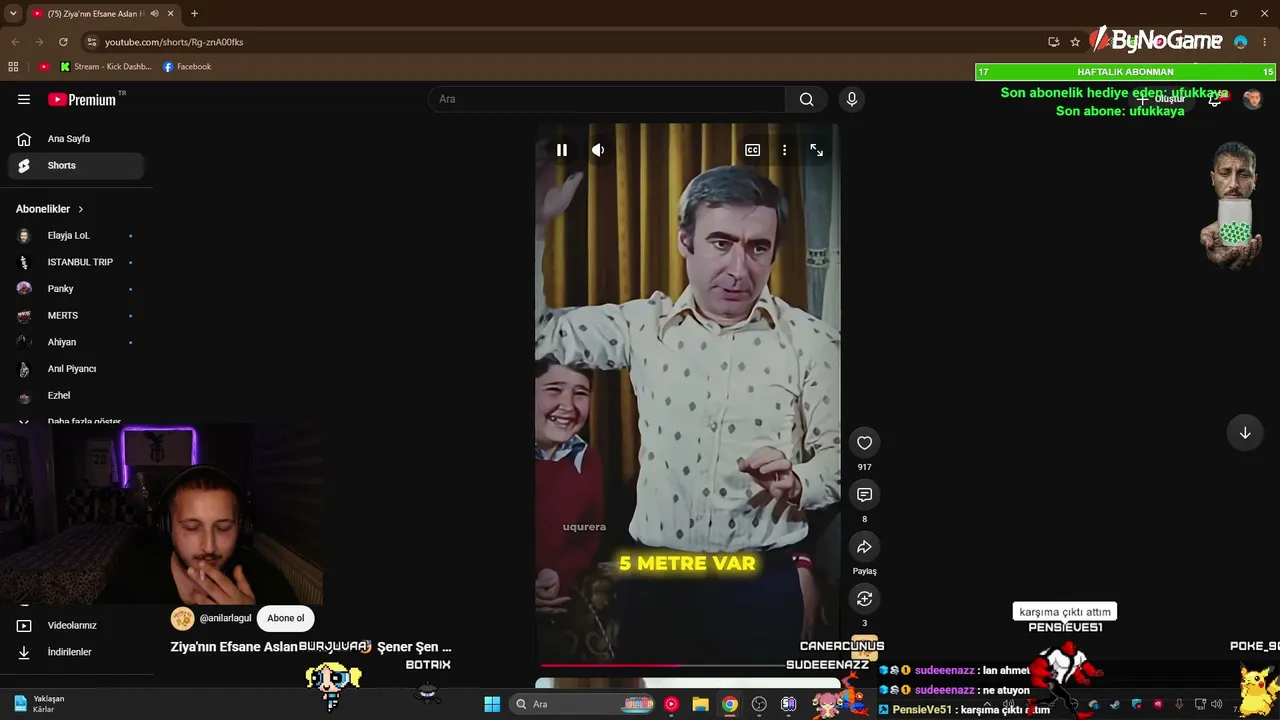
Task: Open the YouTube hamburger guide menu
Action: pos(24,99)
